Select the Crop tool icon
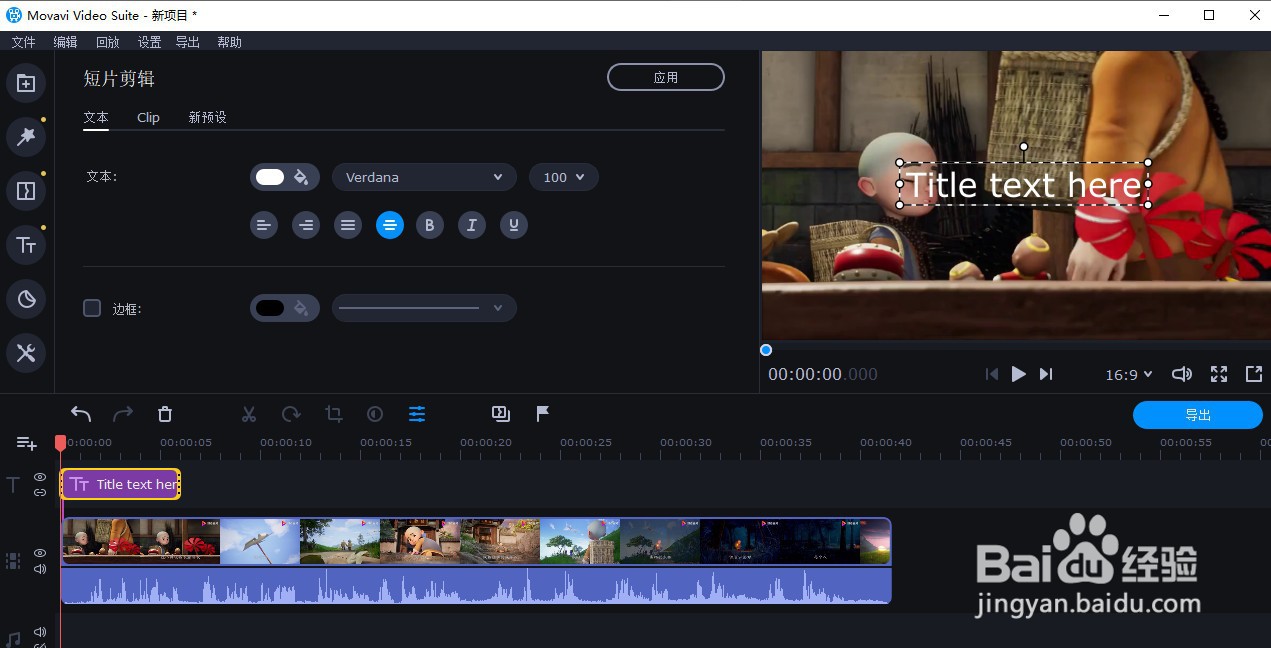This screenshot has height=648, width=1271. point(334,414)
